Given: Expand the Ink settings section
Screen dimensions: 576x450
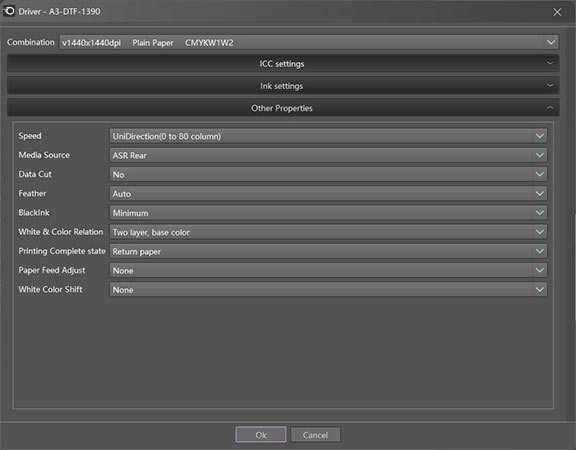Looking at the screenshot, I should point(283,86).
